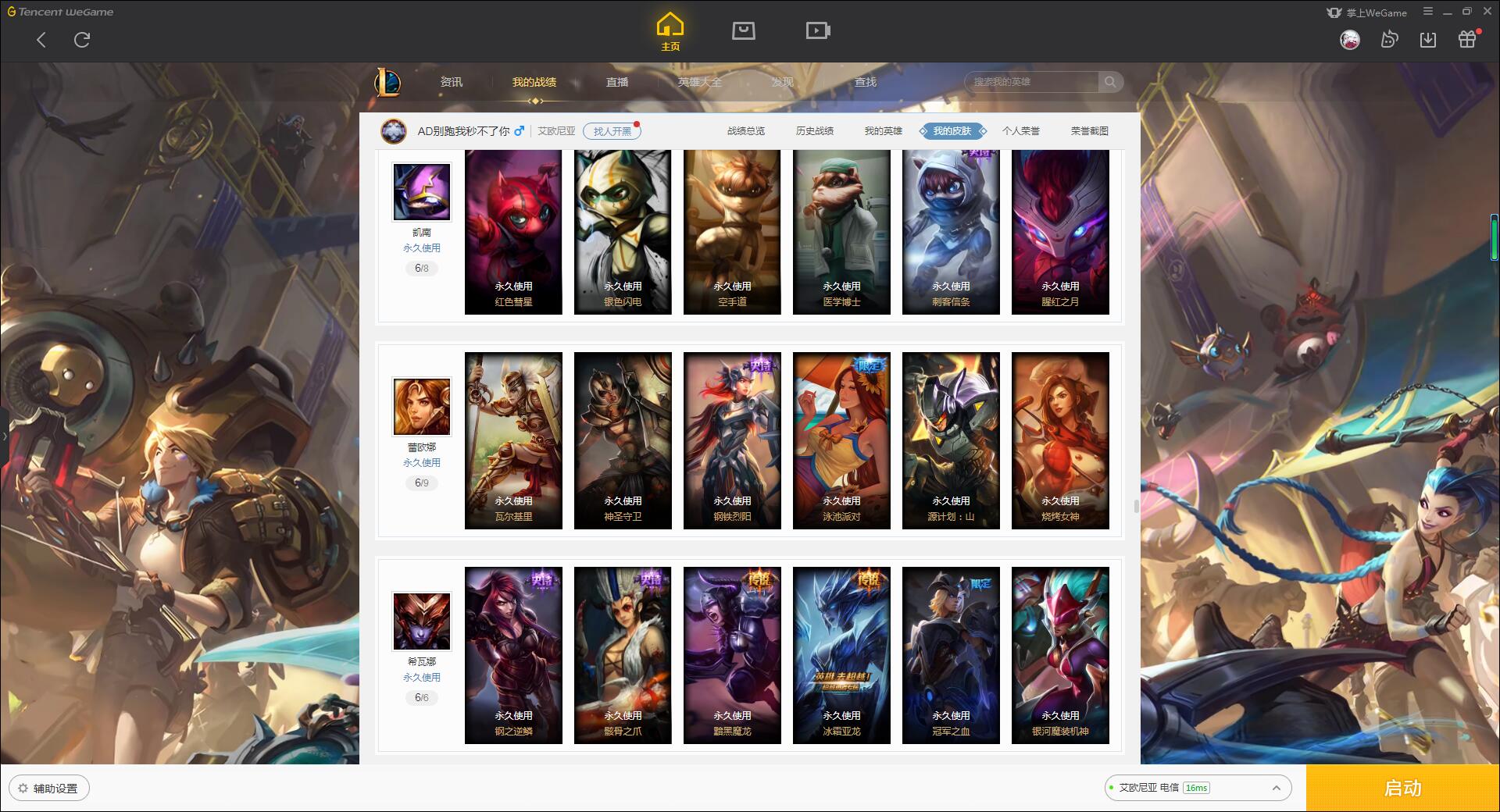Click the 蕾欧娜 champion portrait
This screenshot has width=1500, height=812.
point(422,407)
